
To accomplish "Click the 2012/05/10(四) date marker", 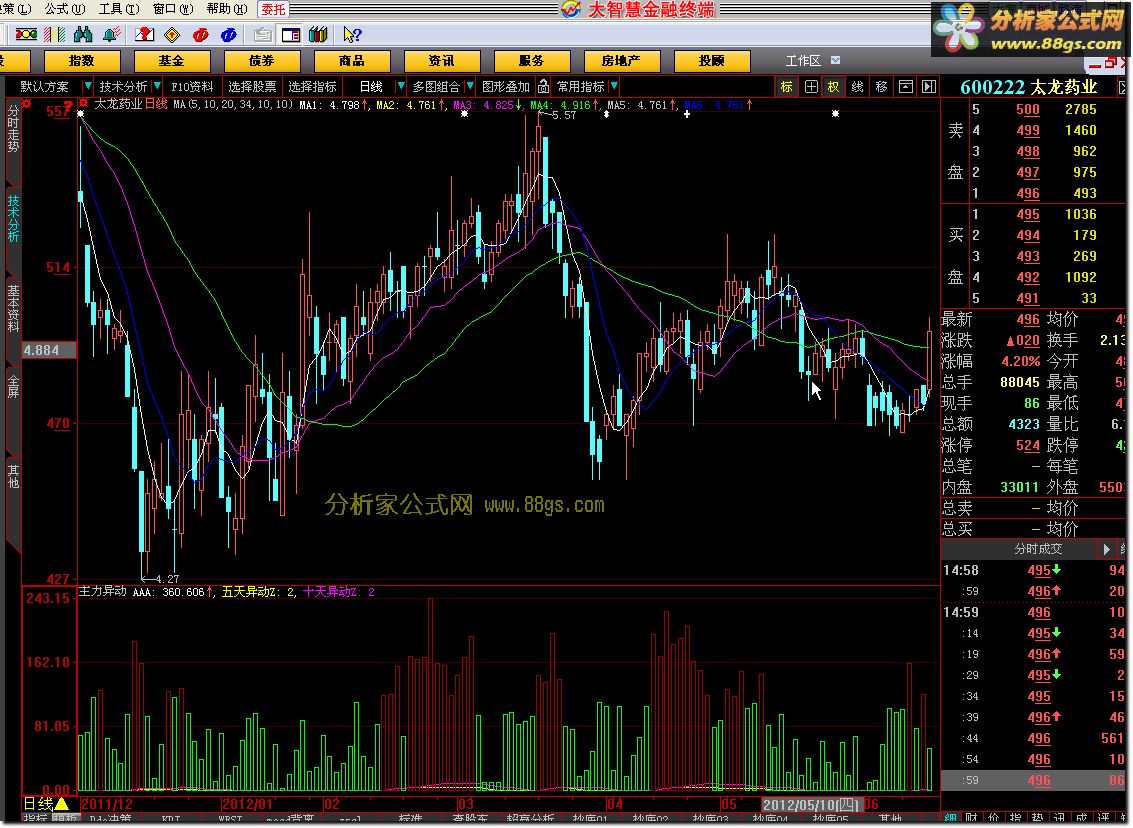I will click(812, 804).
